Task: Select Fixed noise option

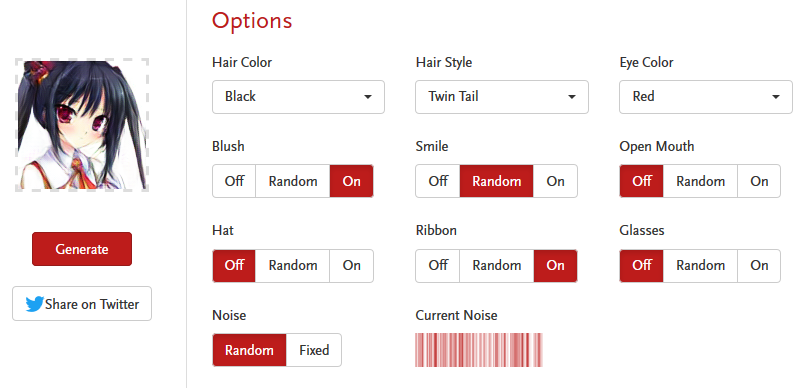Action: (314, 350)
